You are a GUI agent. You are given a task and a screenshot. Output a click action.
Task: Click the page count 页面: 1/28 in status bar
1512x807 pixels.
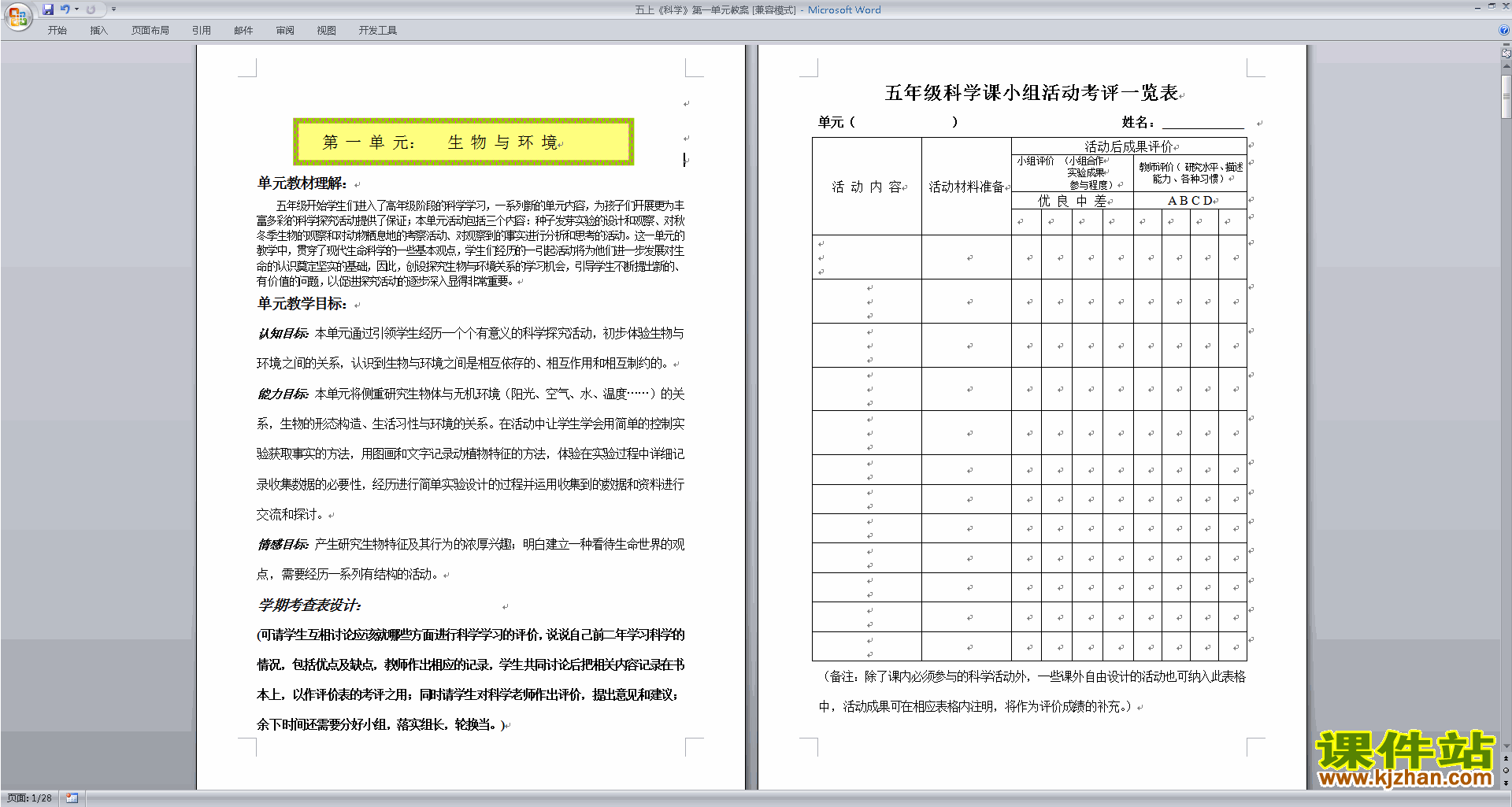click(x=29, y=798)
